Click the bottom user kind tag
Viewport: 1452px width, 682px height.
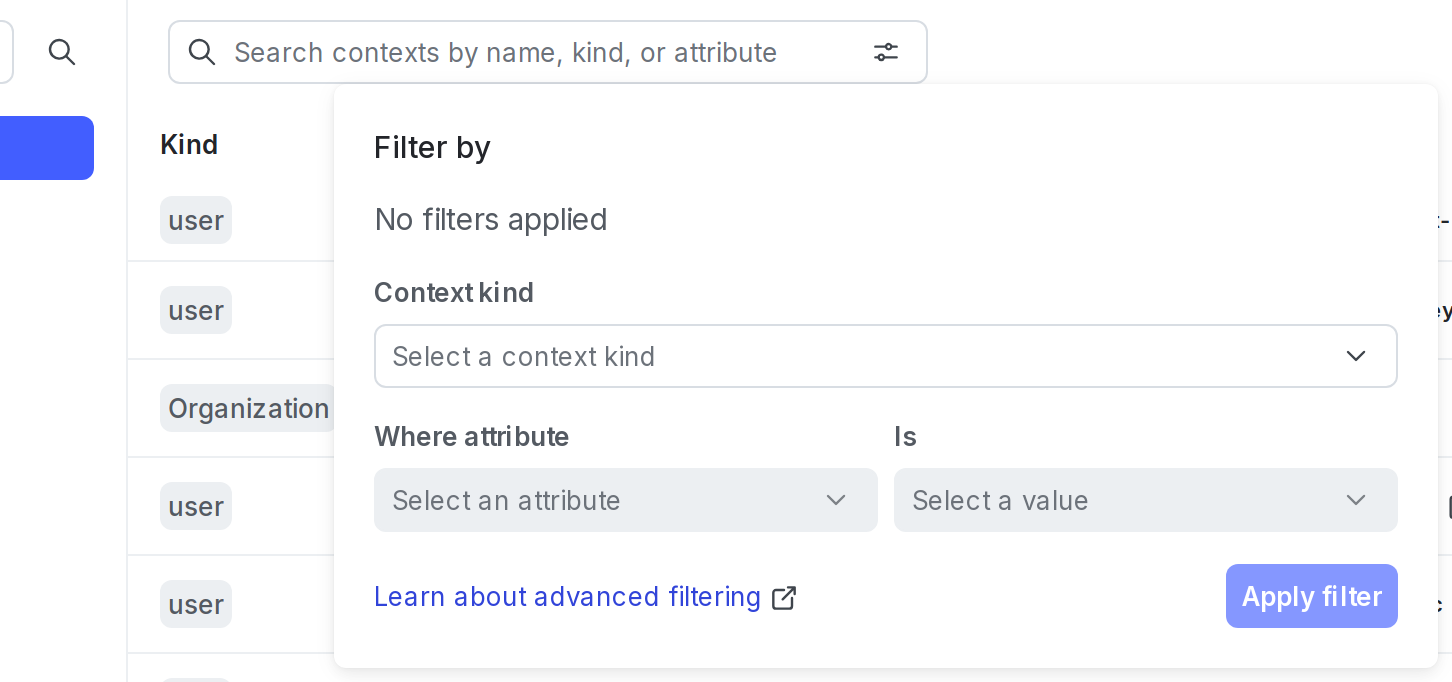[195, 604]
